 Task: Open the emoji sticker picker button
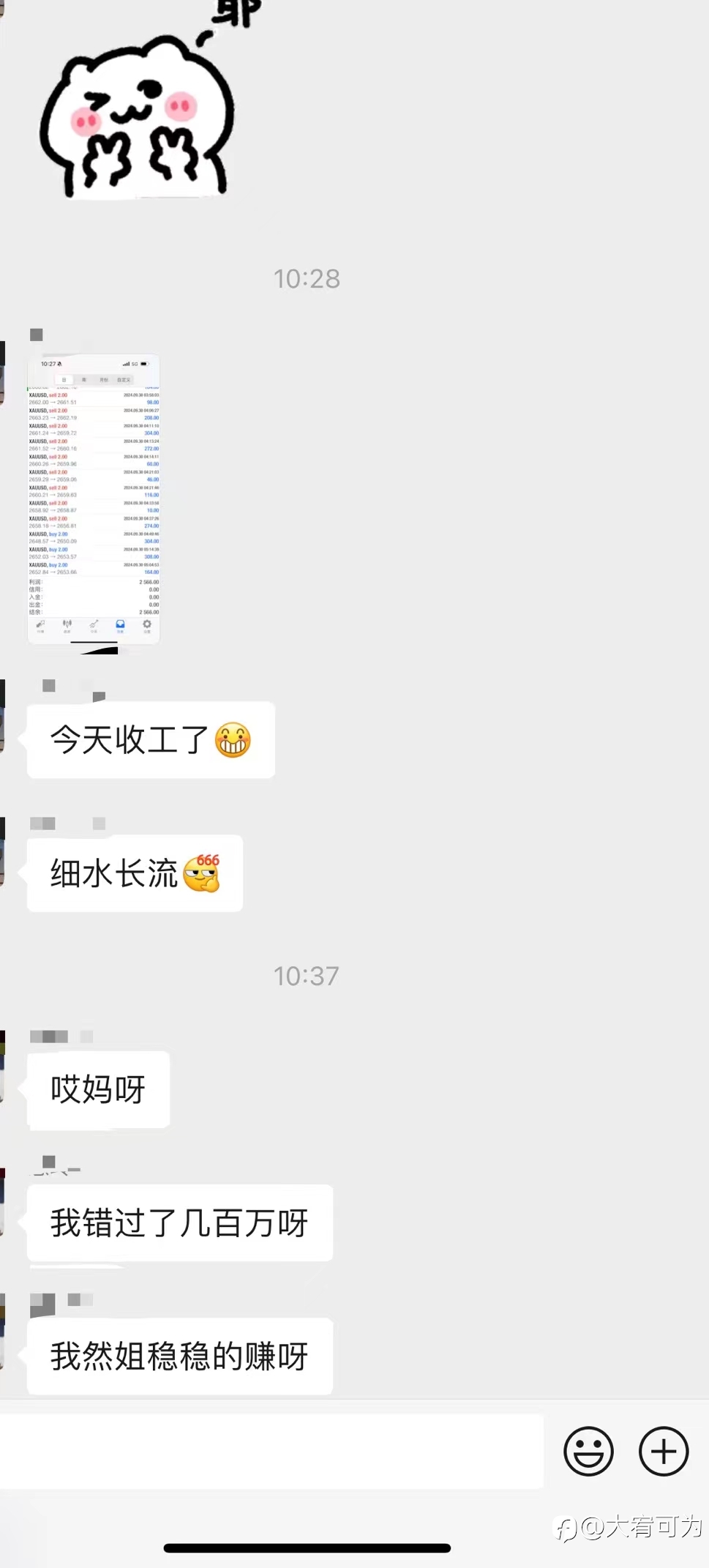(x=588, y=1451)
